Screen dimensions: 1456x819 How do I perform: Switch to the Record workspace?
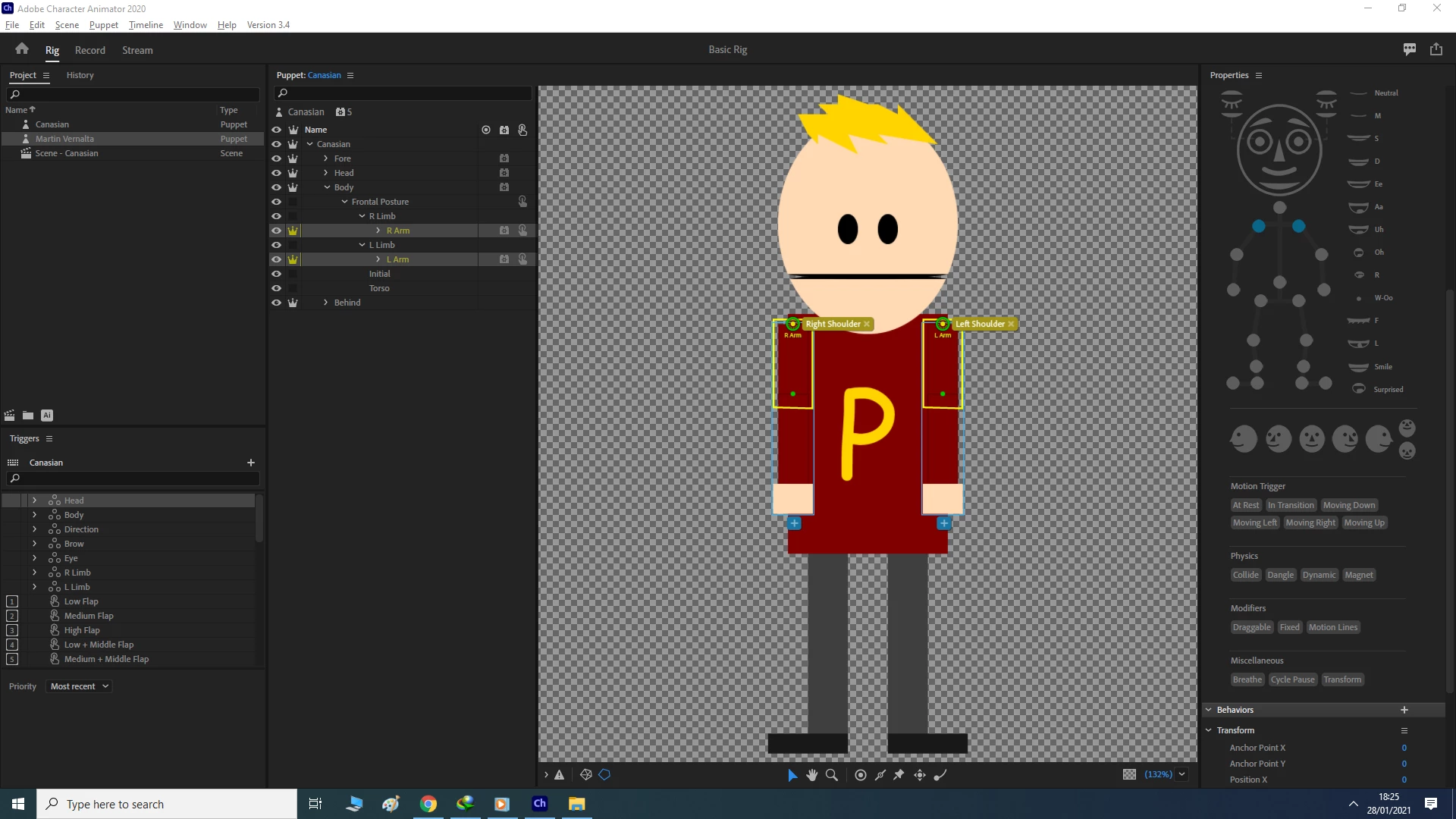(x=89, y=50)
